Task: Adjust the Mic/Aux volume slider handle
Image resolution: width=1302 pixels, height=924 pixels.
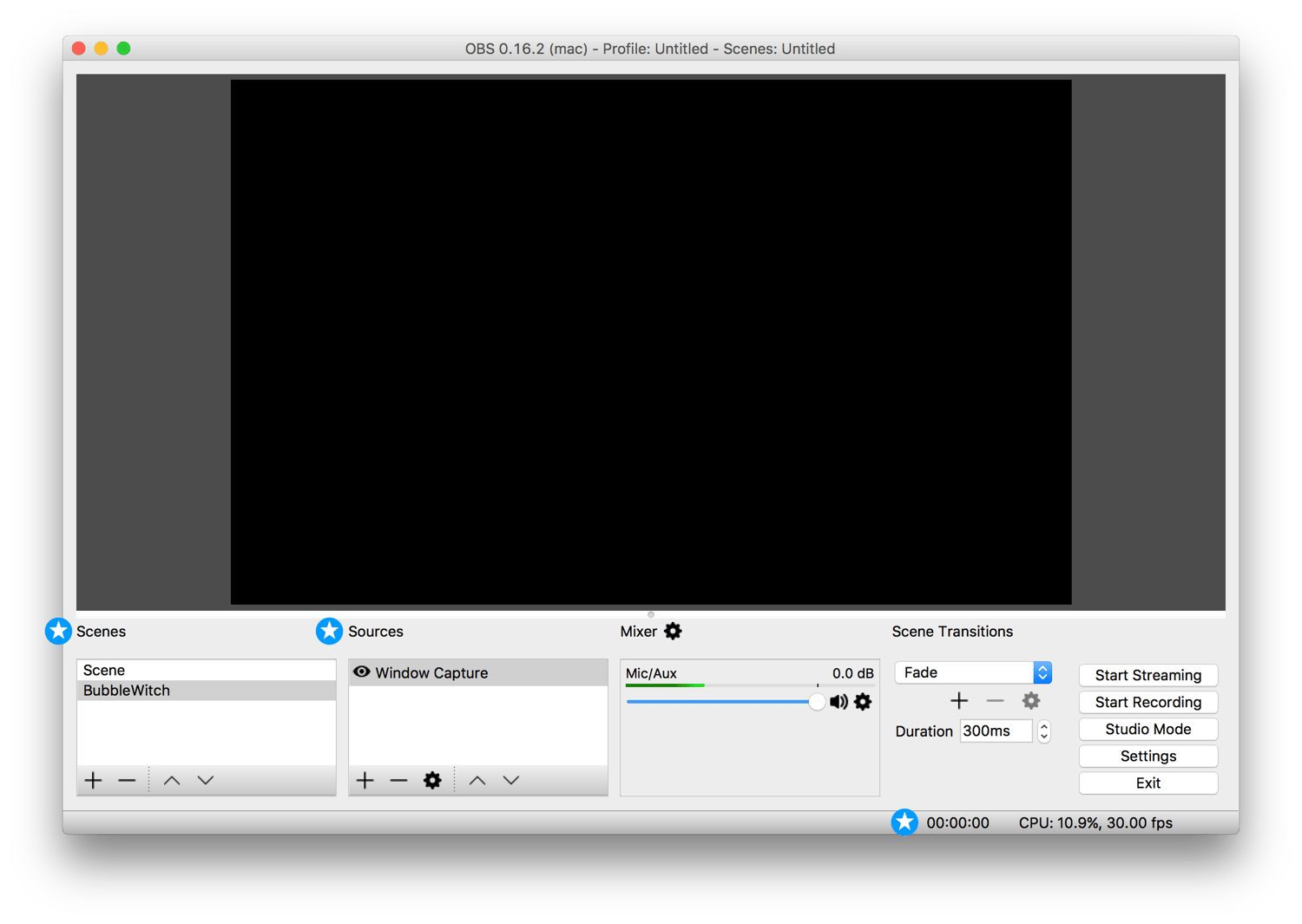Action: [817, 701]
